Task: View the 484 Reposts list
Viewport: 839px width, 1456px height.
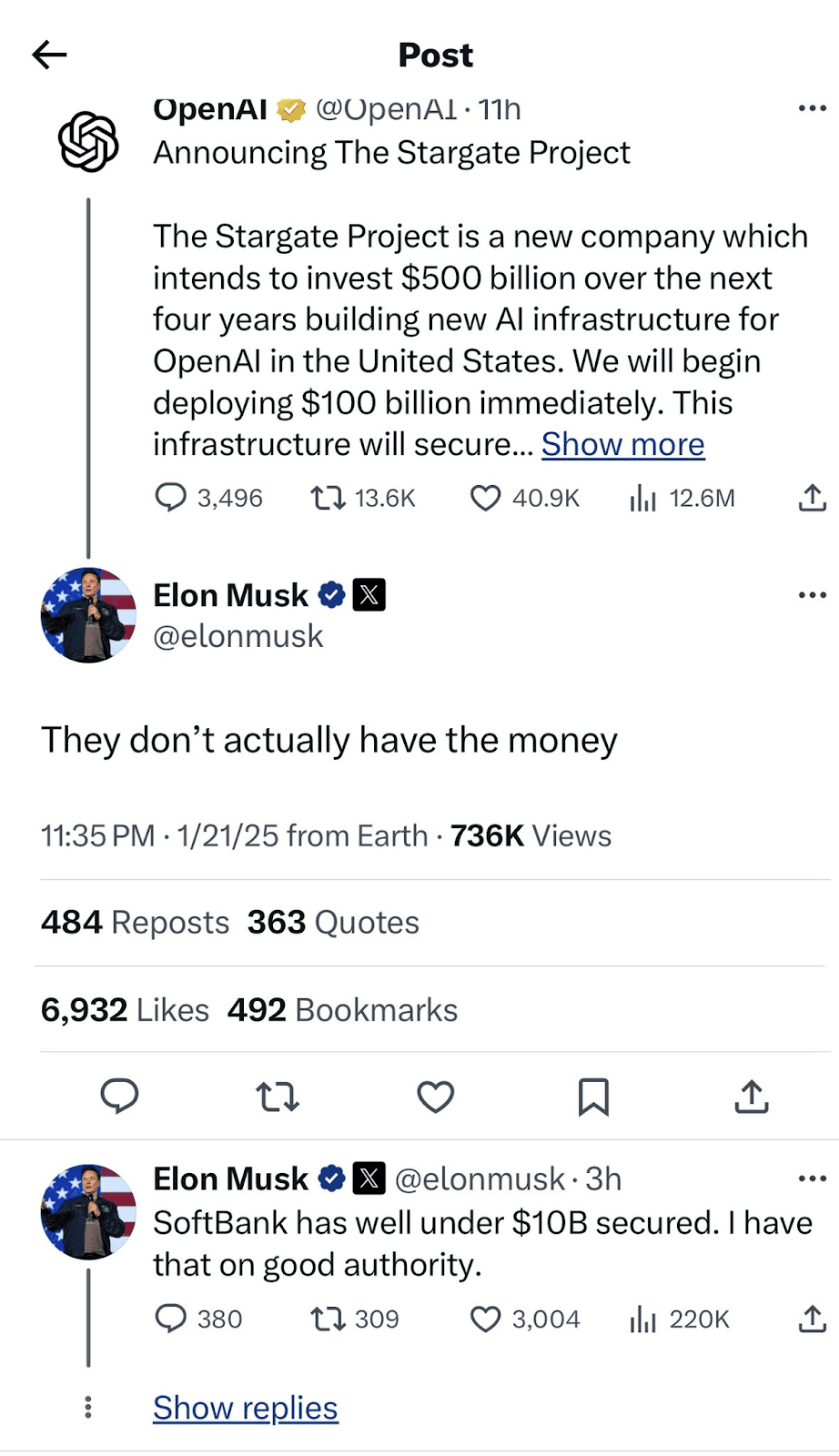Action: 135,921
